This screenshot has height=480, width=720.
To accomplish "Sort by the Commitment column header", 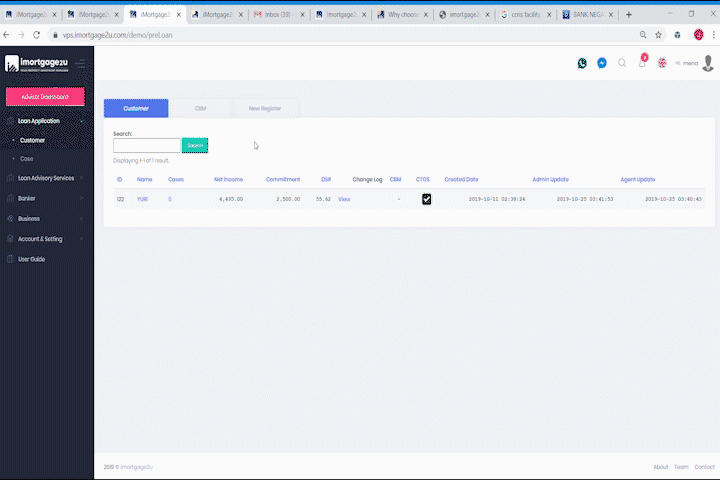I will point(283,179).
